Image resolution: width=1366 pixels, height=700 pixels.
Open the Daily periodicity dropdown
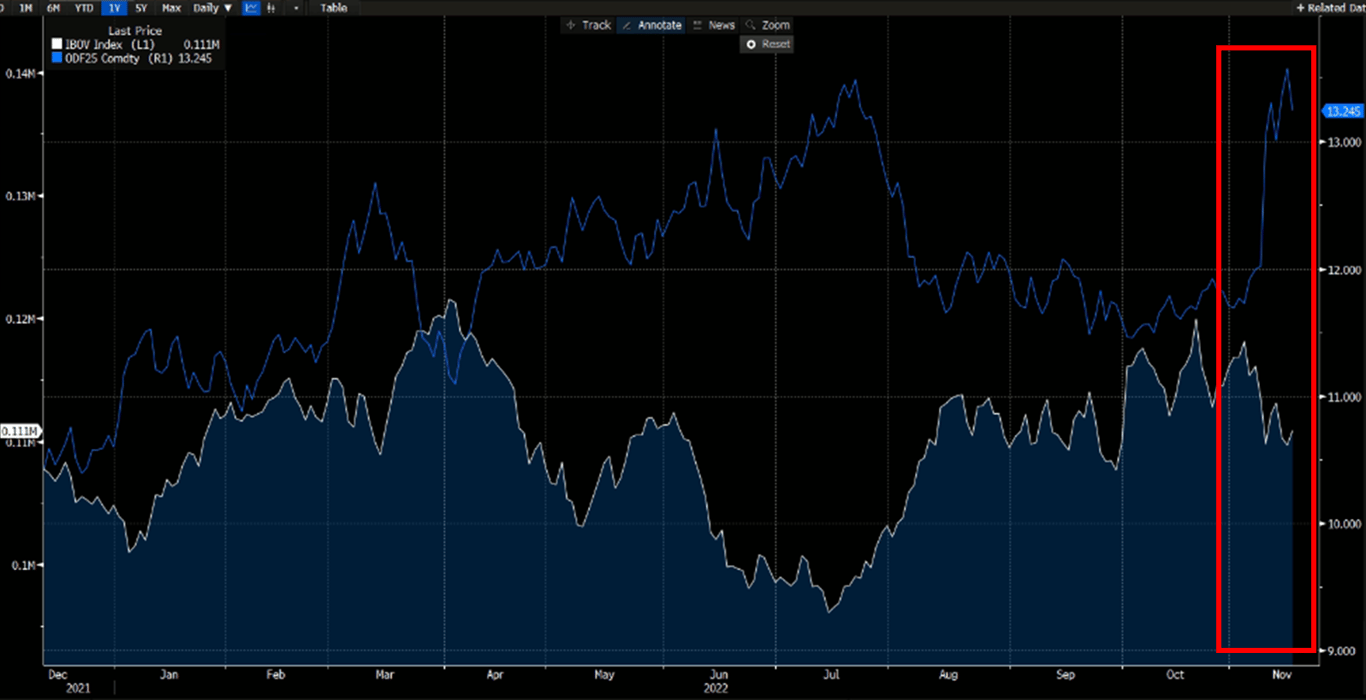212,8
